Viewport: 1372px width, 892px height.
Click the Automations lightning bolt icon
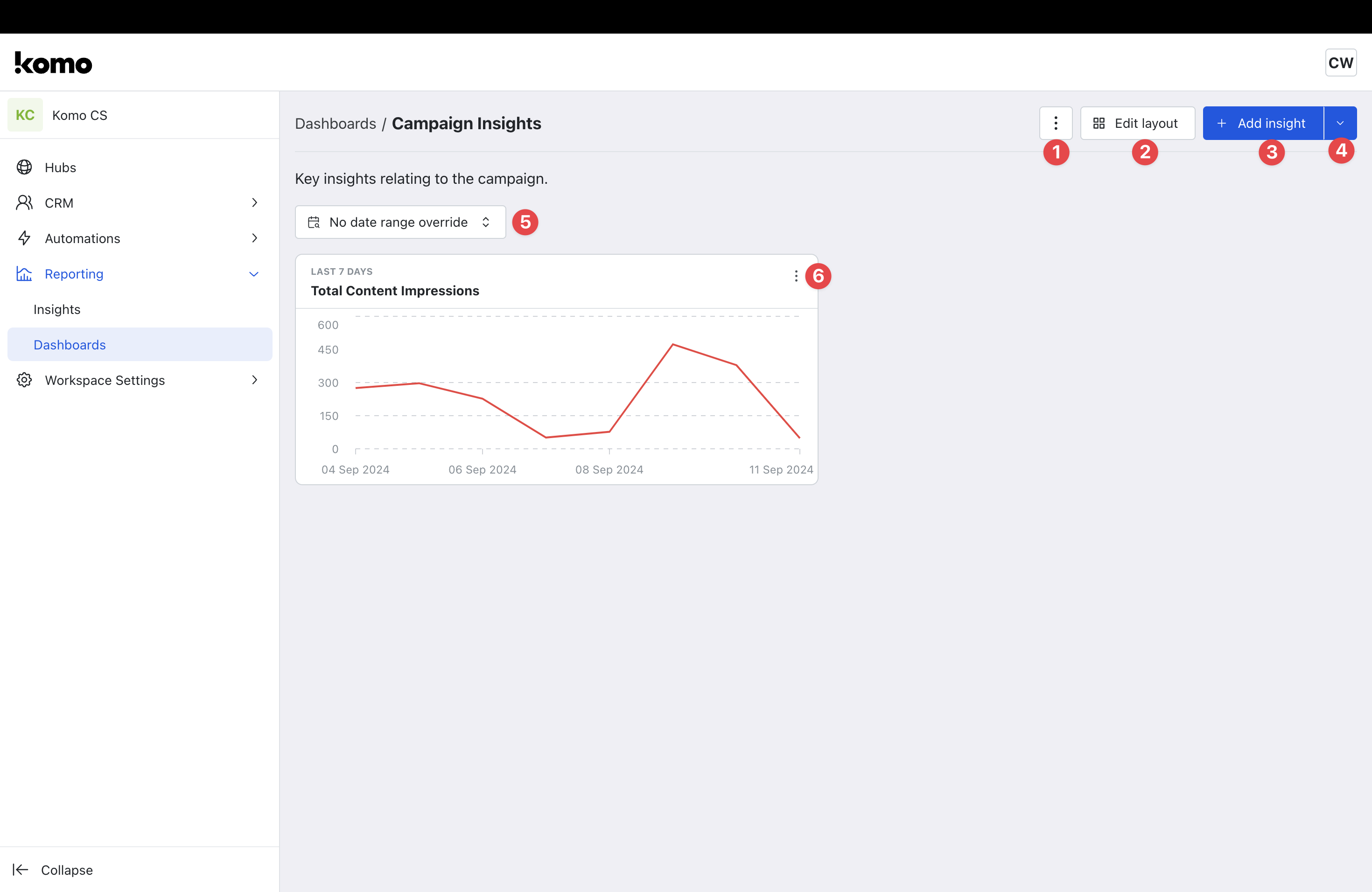(24, 238)
